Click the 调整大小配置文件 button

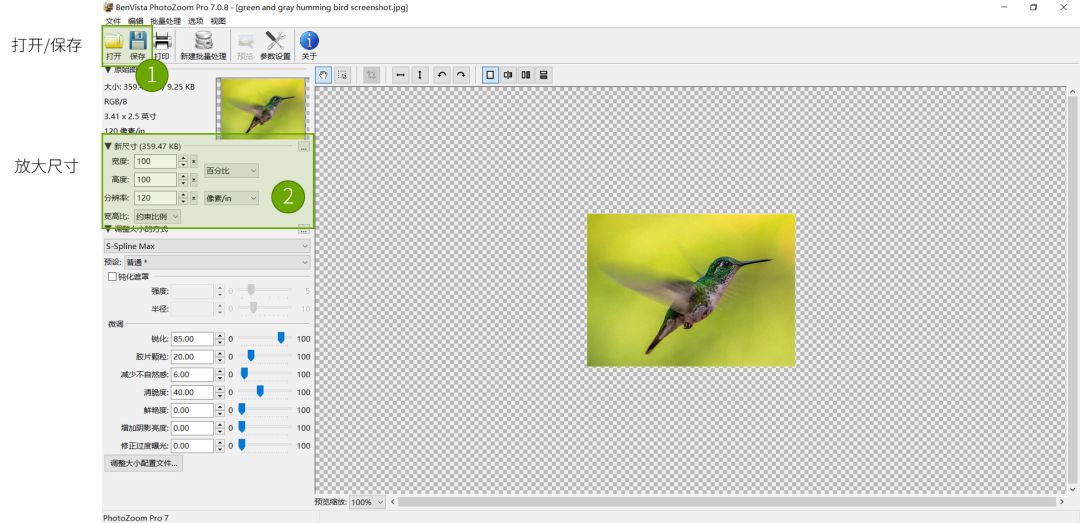click(x=145, y=463)
